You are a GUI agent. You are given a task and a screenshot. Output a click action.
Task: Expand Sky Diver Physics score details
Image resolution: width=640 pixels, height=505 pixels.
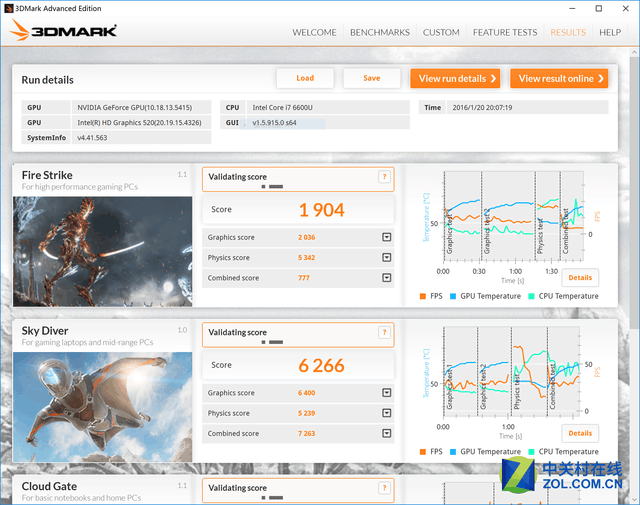coord(387,413)
